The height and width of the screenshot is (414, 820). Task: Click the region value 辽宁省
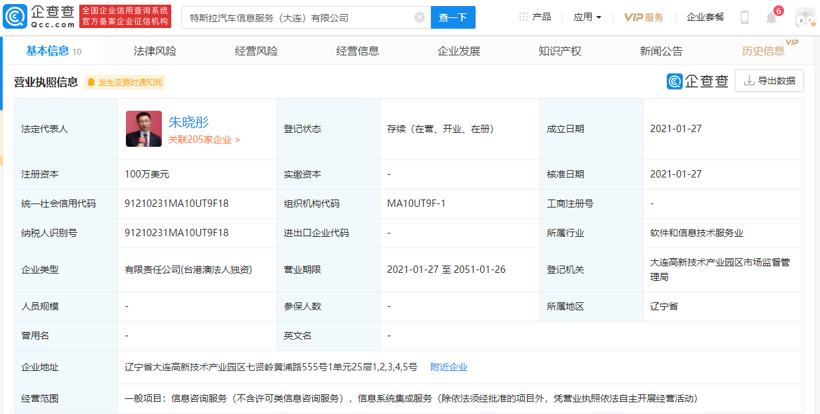coord(664,306)
